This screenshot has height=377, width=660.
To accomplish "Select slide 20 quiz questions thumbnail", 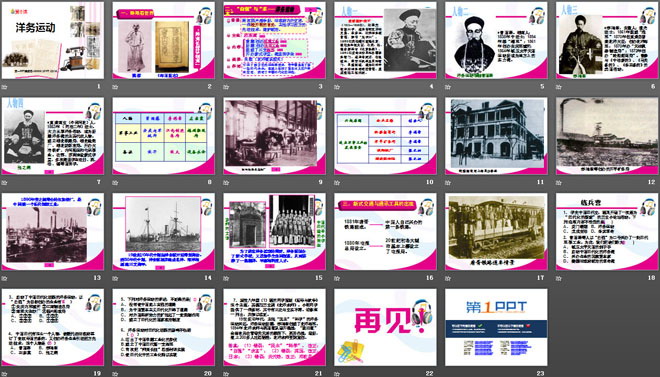I will coord(163,327).
